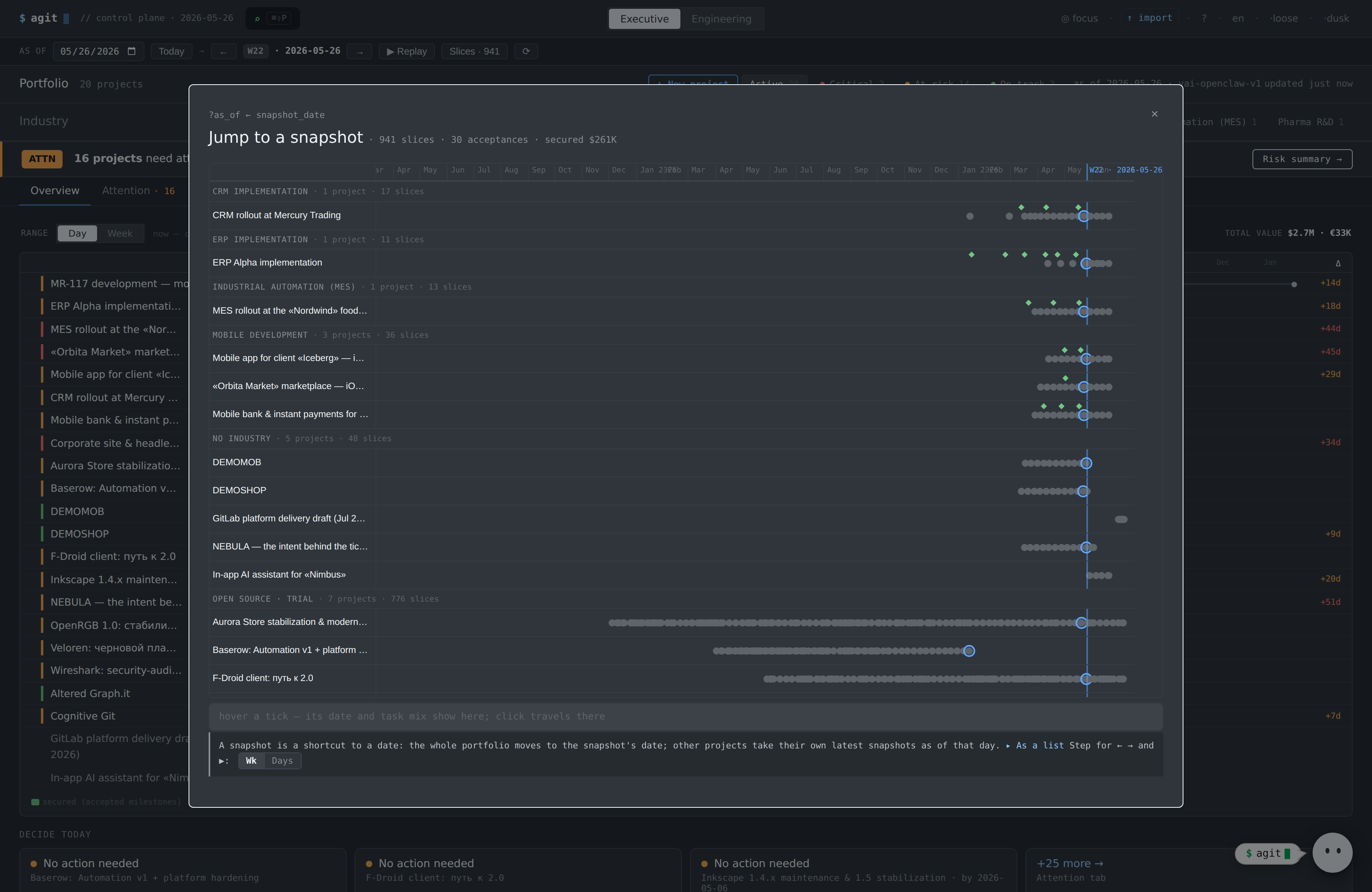Click ERP Alpha implementation label in the dialog

point(268,262)
